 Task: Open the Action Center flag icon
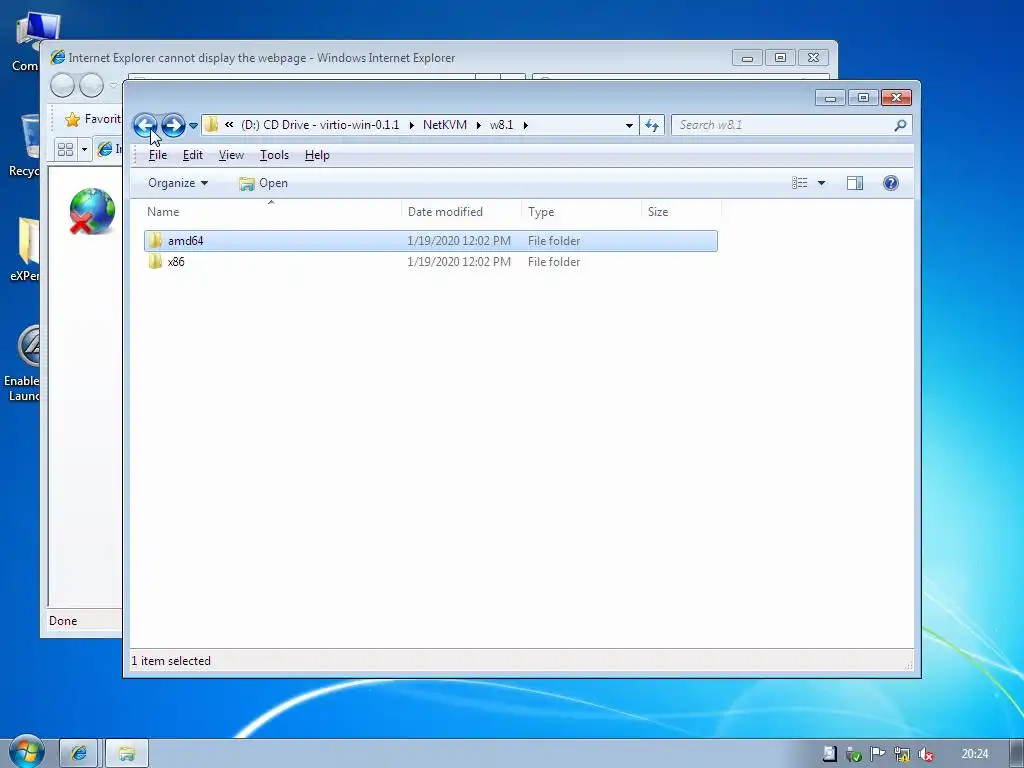[x=878, y=754]
